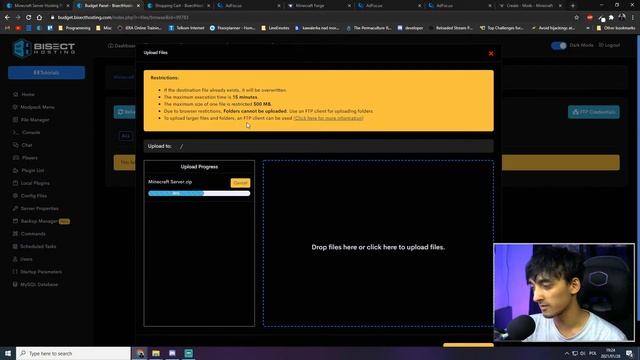Open the Chat icon in sidebar
This screenshot has width=640, height=360.
(16, 145)
